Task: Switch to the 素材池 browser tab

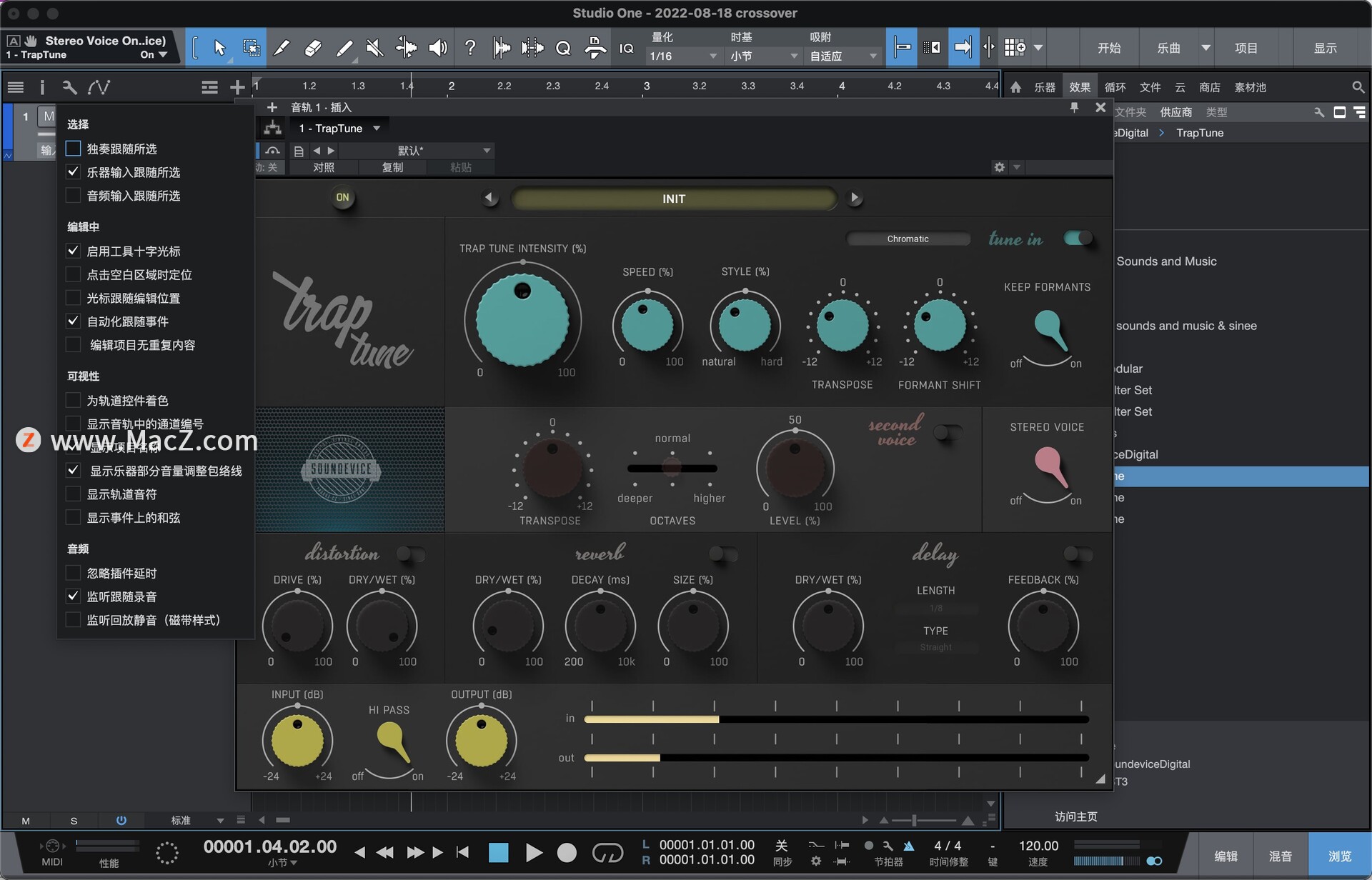Action: pos(1250,87)
